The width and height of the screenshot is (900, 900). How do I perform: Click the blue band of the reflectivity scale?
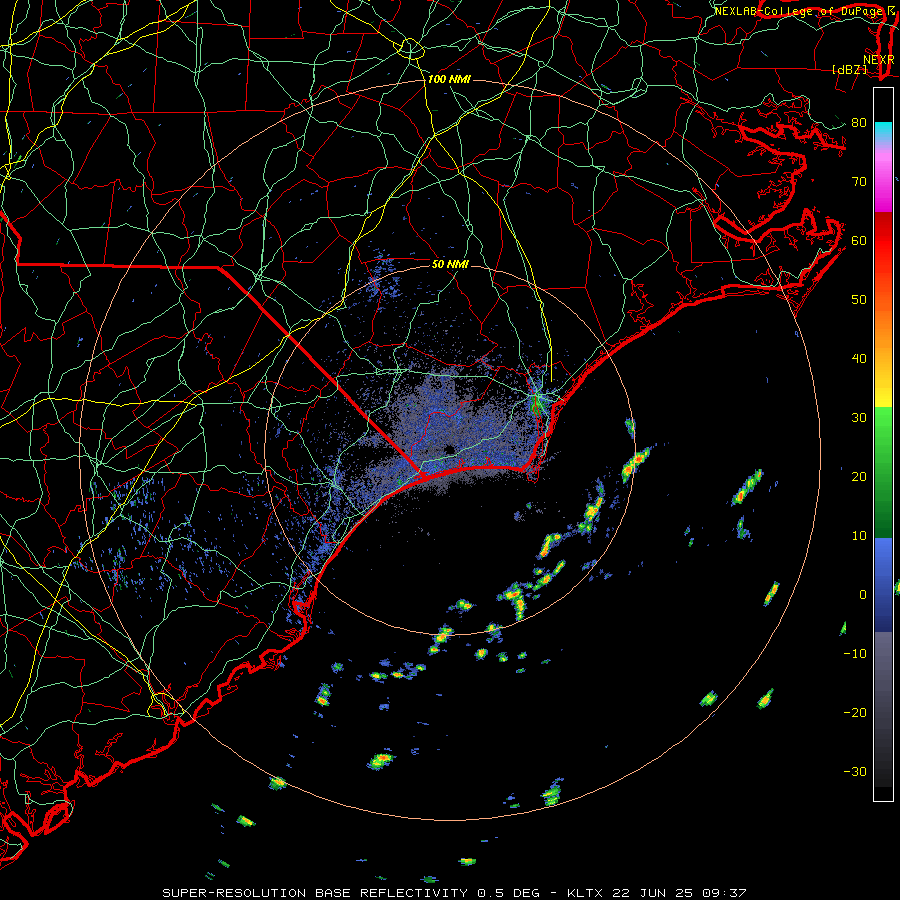(x=883, y=584)
